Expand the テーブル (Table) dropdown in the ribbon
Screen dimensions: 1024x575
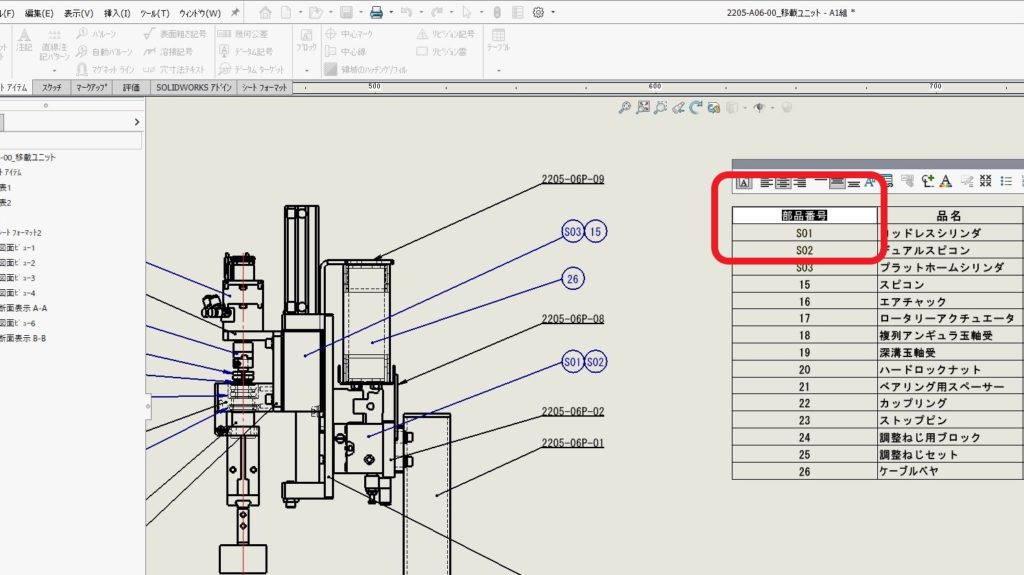pos(497,70)
